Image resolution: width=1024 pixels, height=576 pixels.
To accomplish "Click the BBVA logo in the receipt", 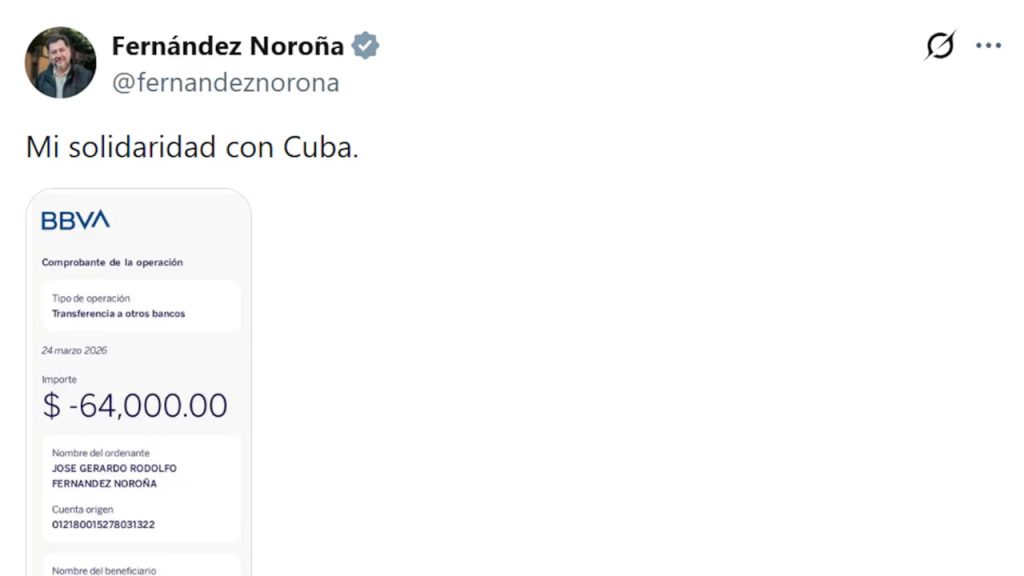I will pos(75,220).
